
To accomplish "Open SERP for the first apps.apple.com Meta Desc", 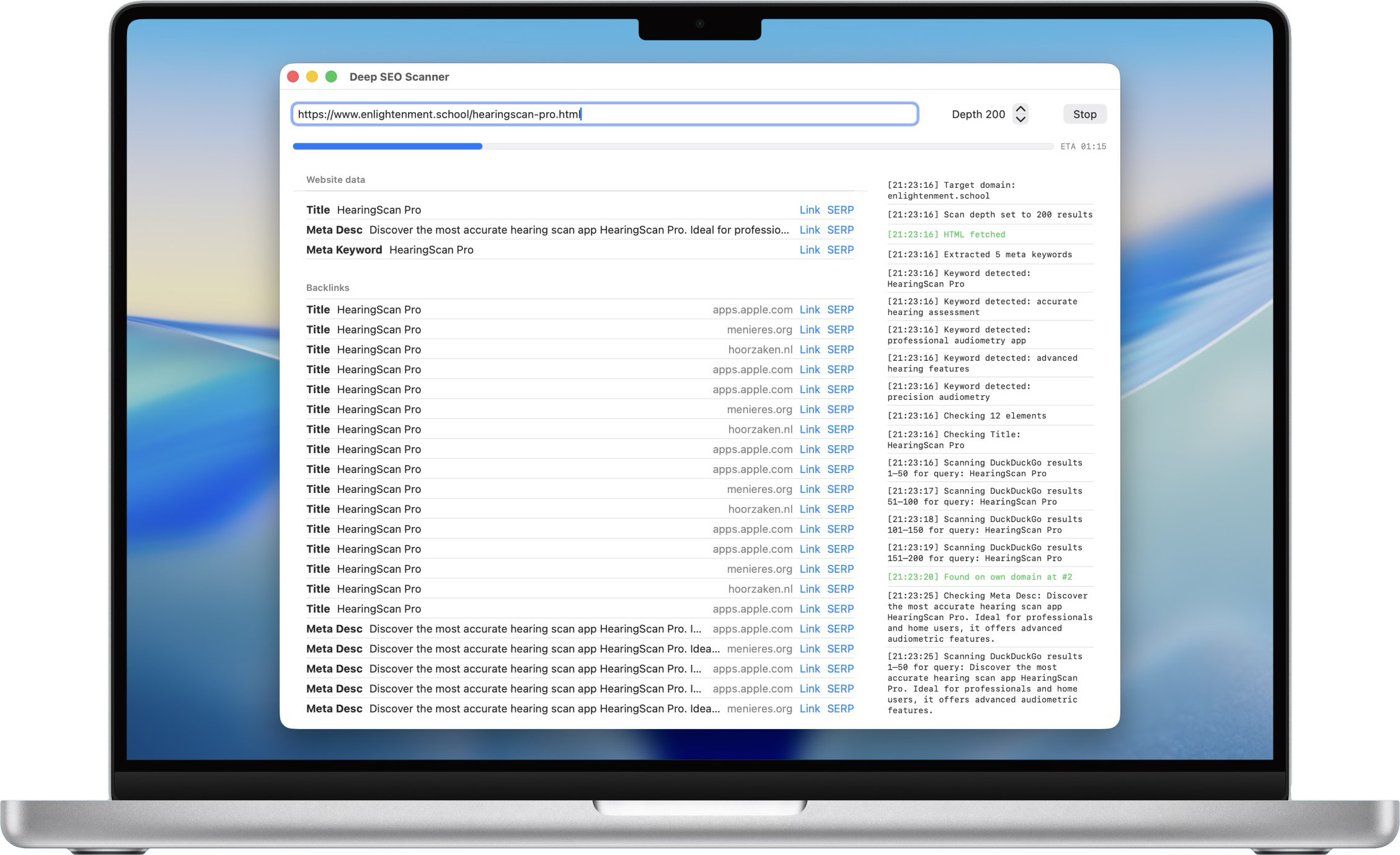I will (841, 628).
